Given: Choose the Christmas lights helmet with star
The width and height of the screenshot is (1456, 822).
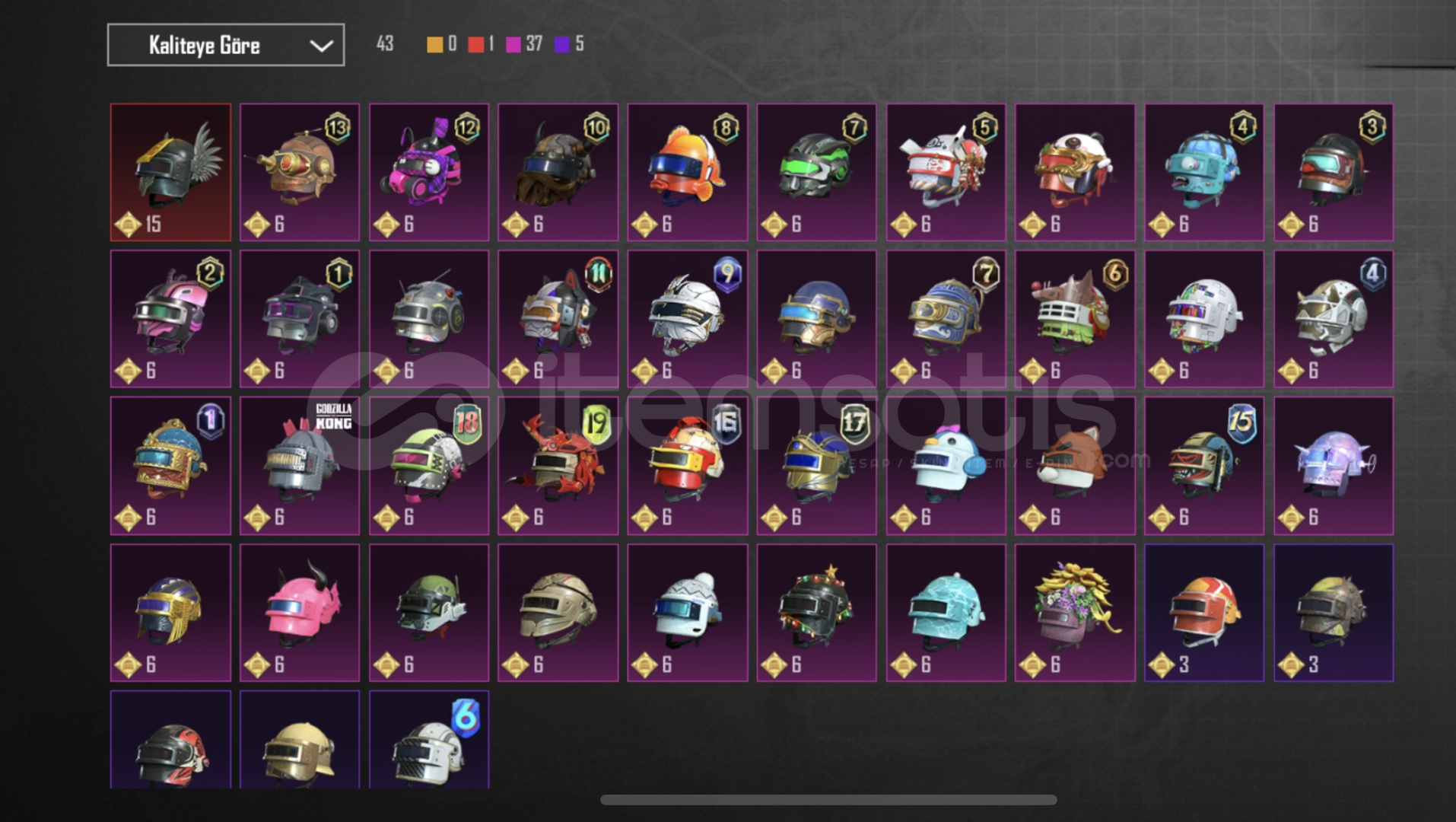Looking at the screenshot, I should 816,613.
